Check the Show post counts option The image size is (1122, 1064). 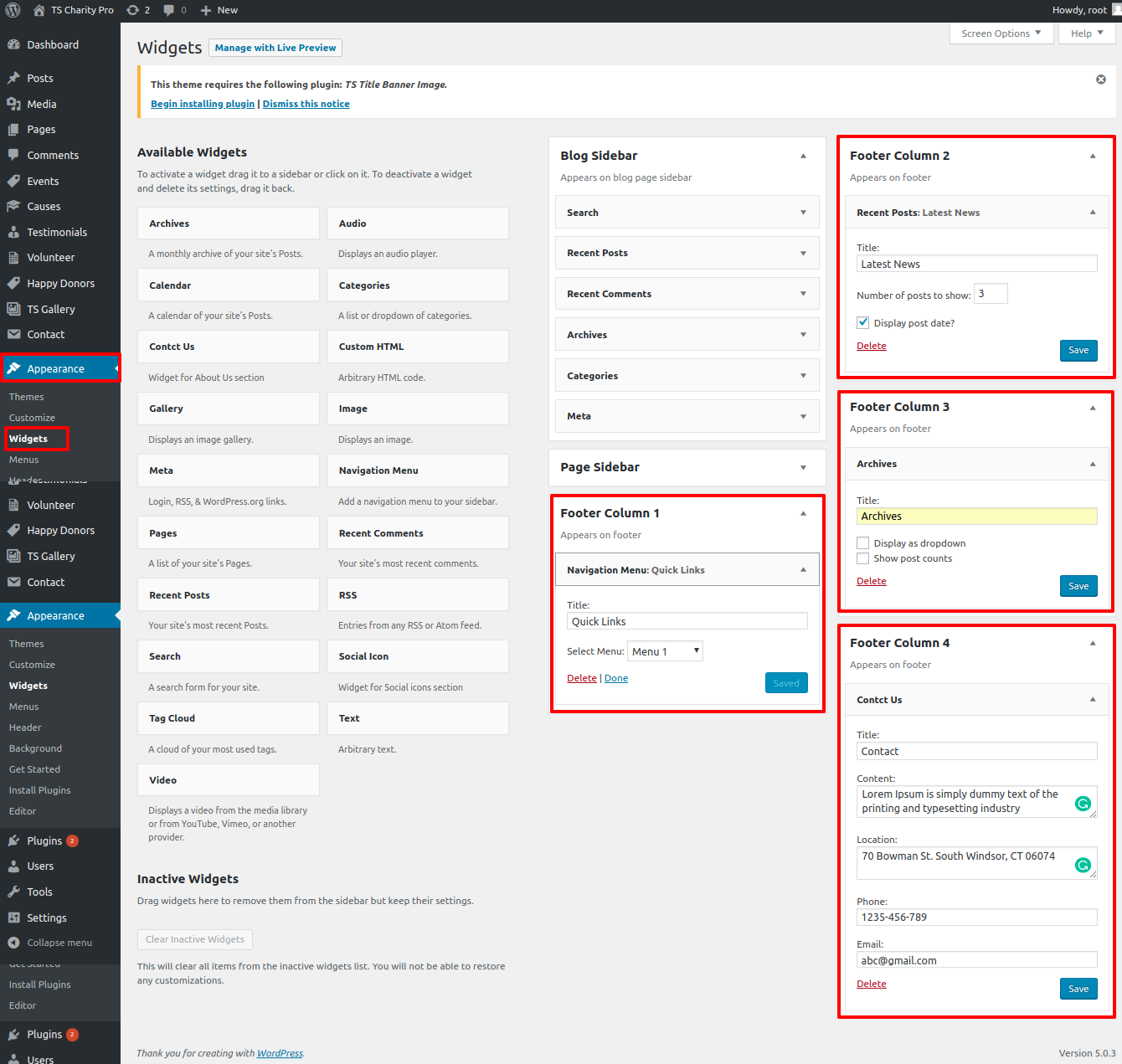[862, 558]
